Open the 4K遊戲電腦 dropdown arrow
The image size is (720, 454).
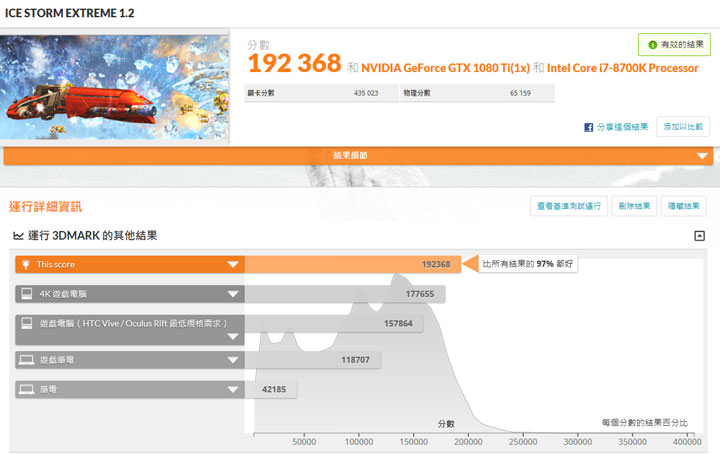coord(233,294)
